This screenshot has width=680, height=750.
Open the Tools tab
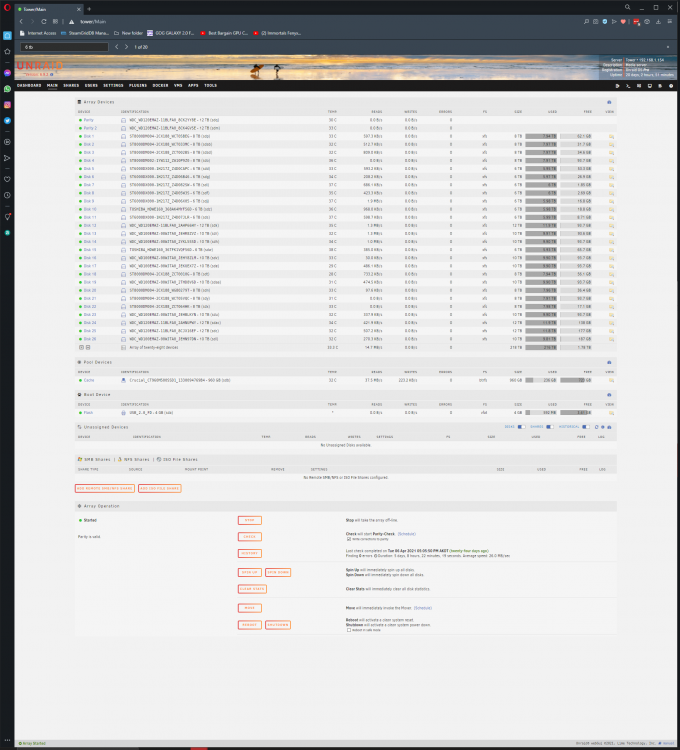coord(210,86)
